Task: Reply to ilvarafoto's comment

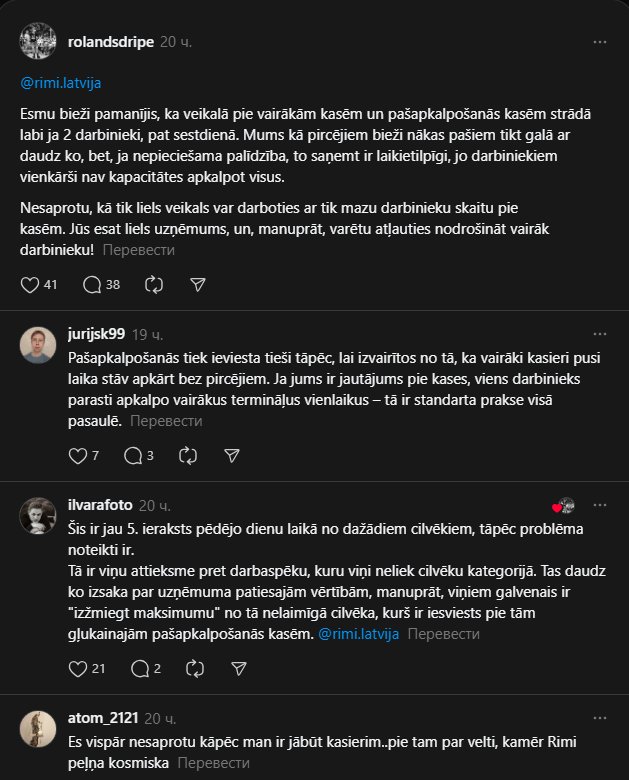Action: pyautogui.click(x=140, y=668)
